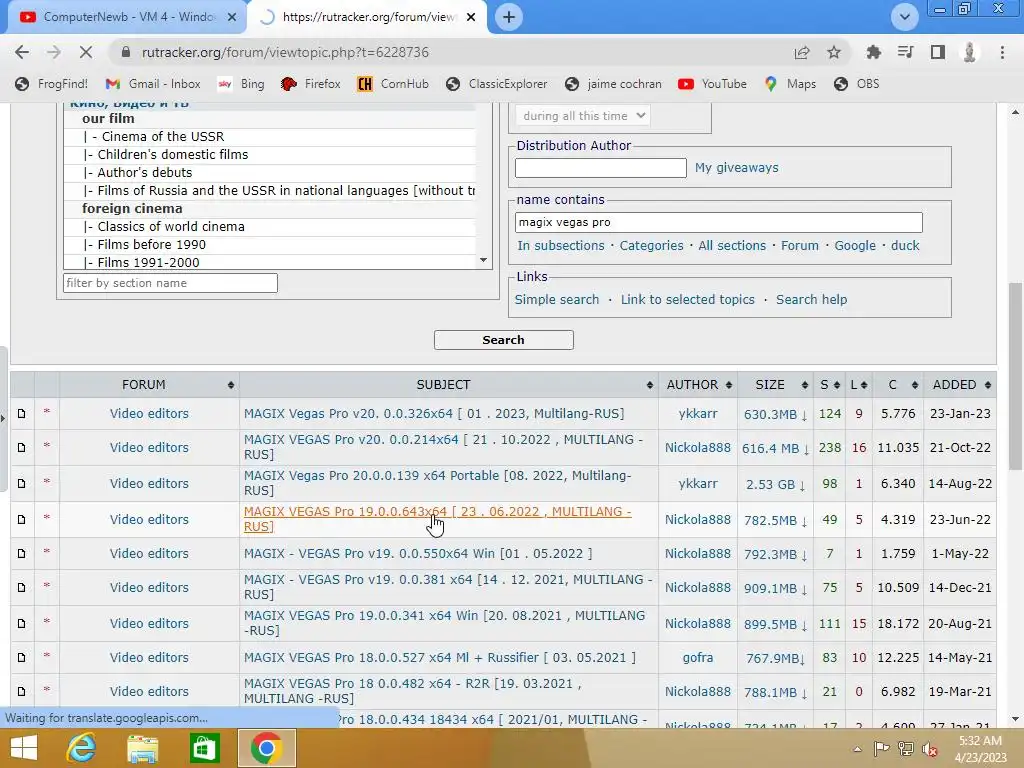This screenshot has height=768, width=1024.
Task: Open Windows Start button
Action: 24,748
